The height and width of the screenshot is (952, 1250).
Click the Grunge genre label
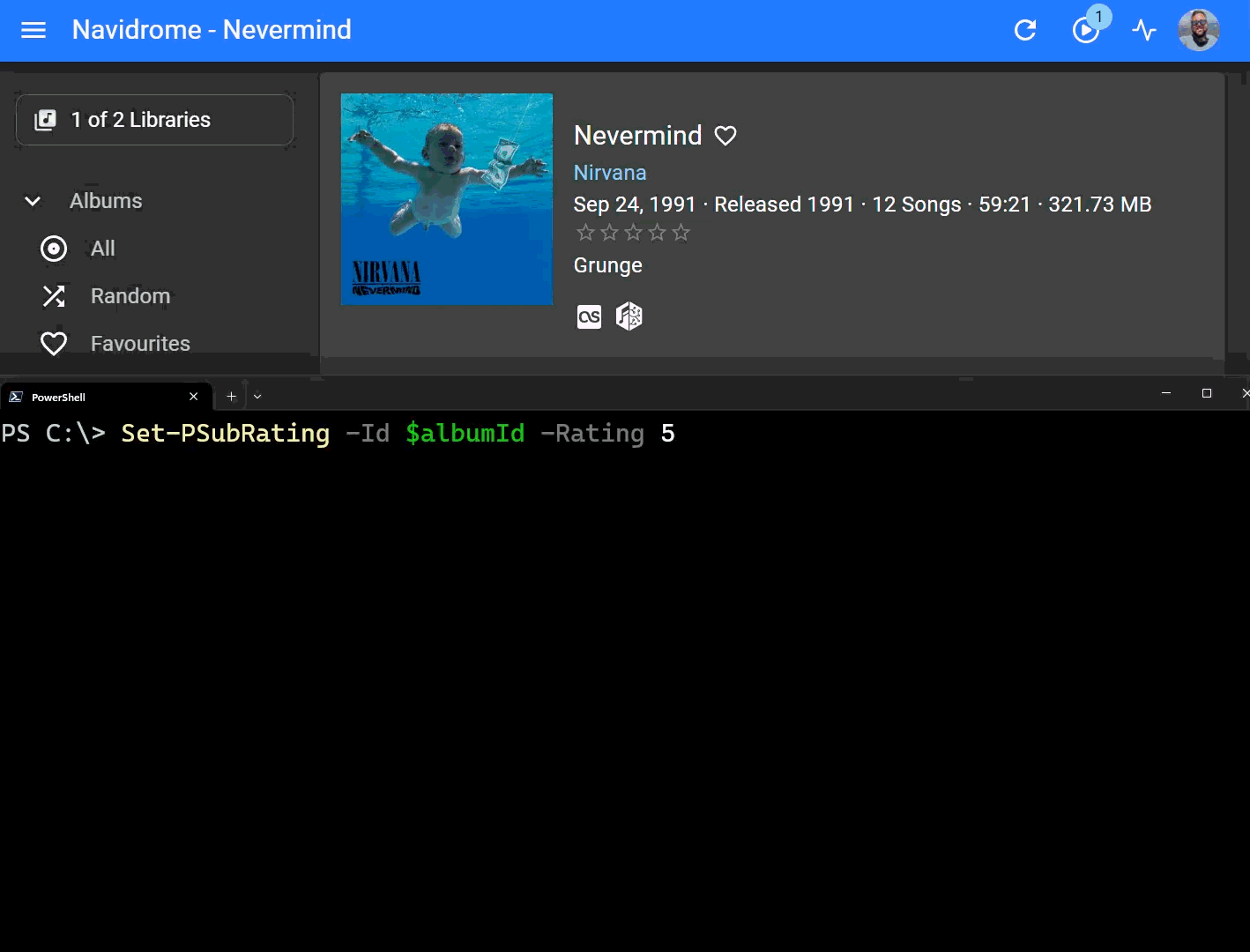pos(608,265)
